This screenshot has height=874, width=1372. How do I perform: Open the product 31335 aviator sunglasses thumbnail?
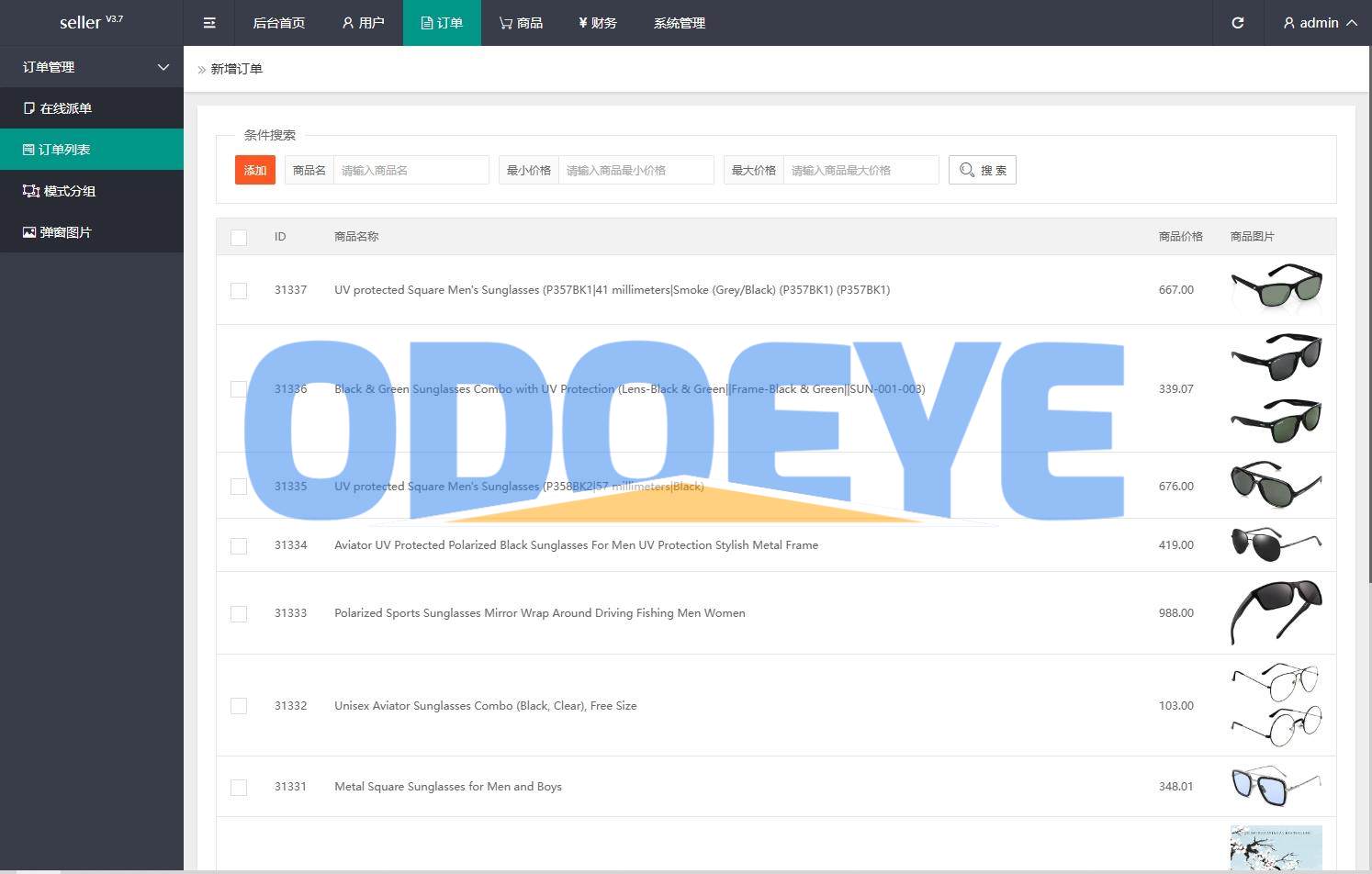point(1276,486)
